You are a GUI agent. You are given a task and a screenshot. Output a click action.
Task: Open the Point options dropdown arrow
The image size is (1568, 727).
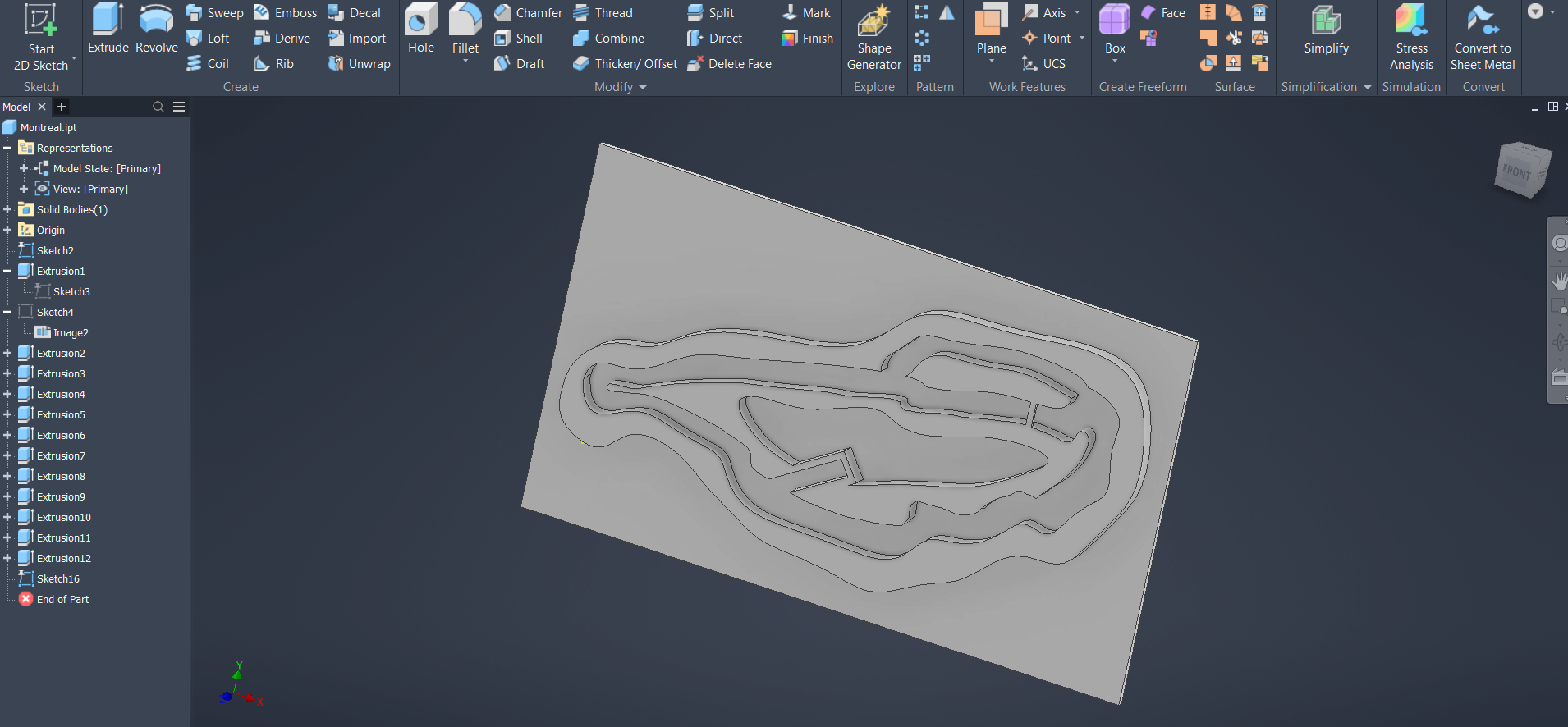point(1082,39)
